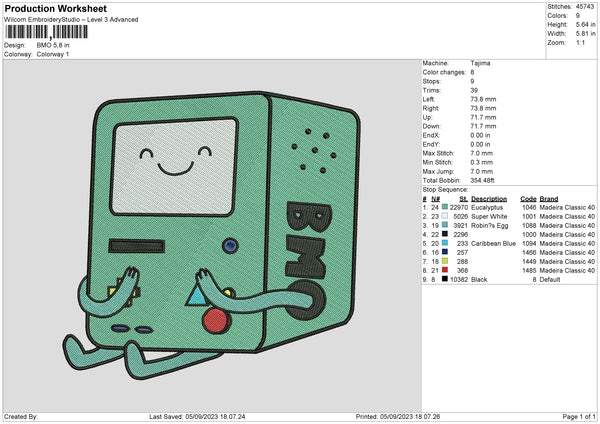Click the stitch count "10382" for Black
The height and width of the screenshot is (424, 600).
point(459,280)
